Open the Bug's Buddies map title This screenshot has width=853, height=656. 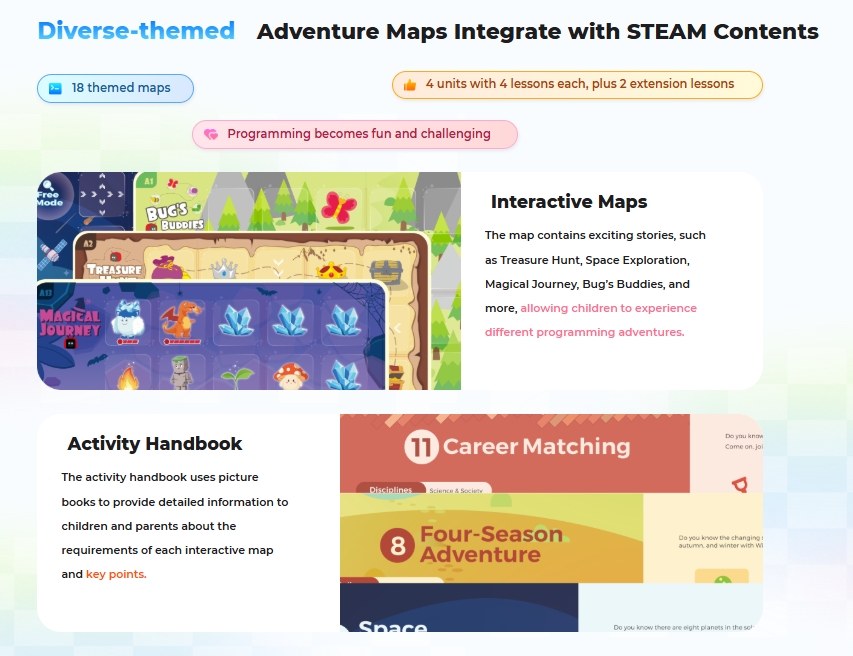coord(174,216)
